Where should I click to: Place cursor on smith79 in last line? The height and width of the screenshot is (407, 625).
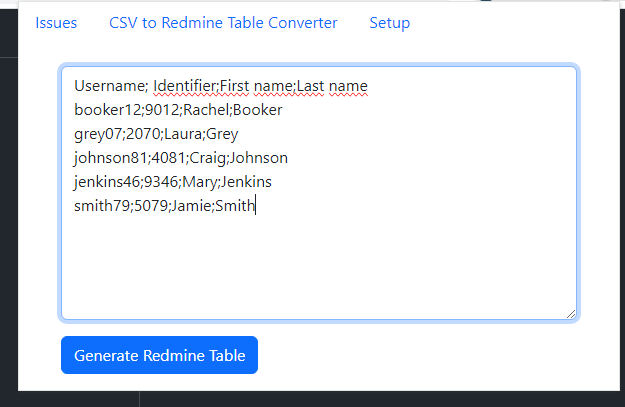(101, 206)
